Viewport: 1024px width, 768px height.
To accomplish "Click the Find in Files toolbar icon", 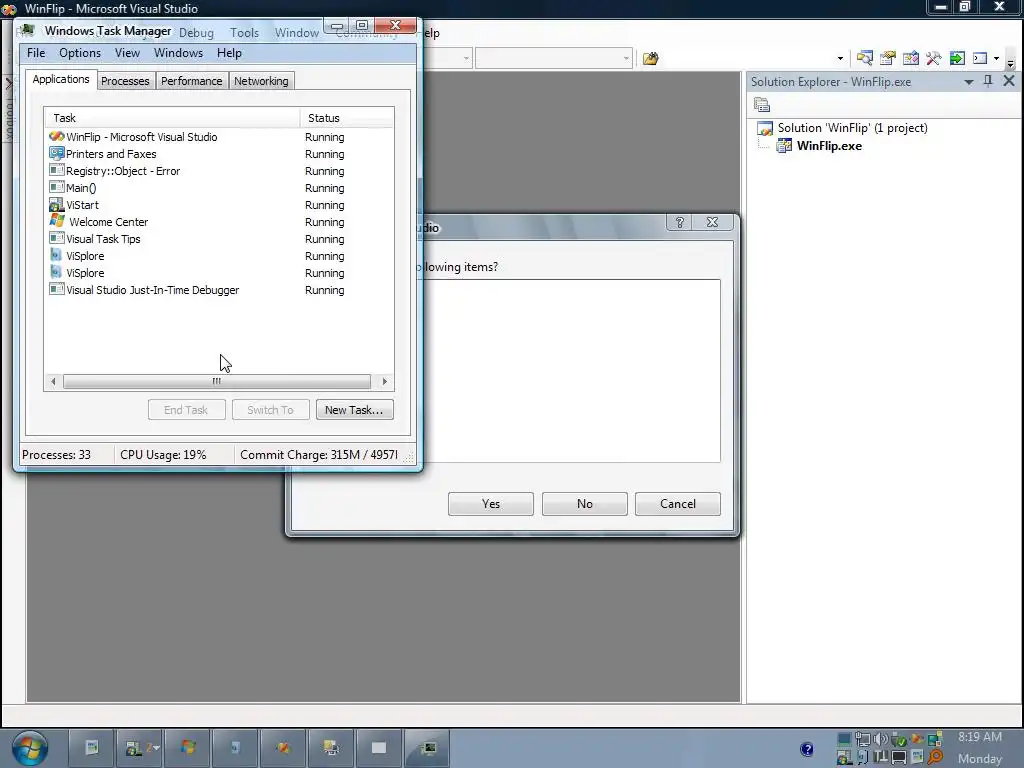I will (x=650, y=59).
